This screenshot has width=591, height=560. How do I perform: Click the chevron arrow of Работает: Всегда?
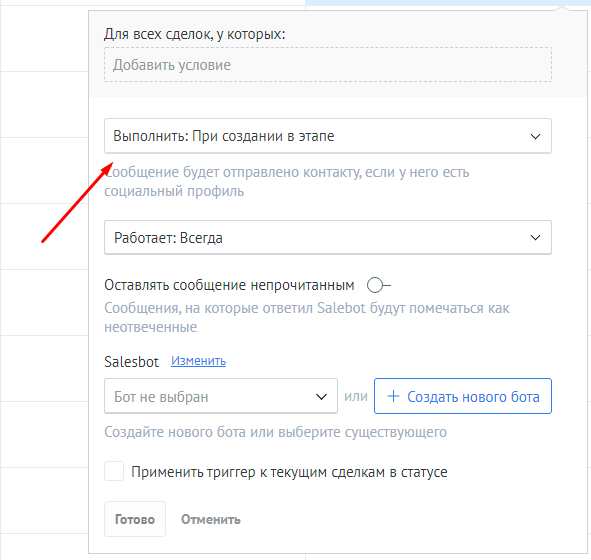pos(535,237)
